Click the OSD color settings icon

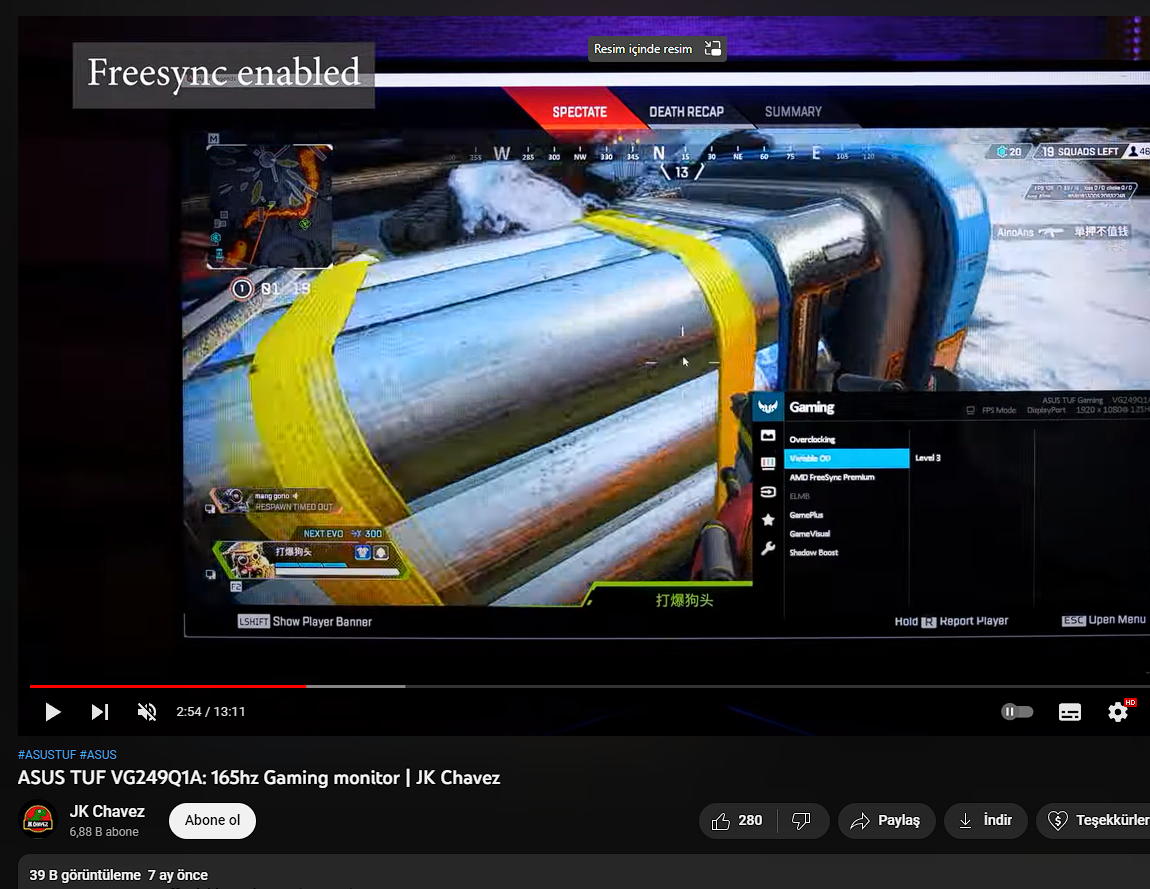[x=768, y=463]
